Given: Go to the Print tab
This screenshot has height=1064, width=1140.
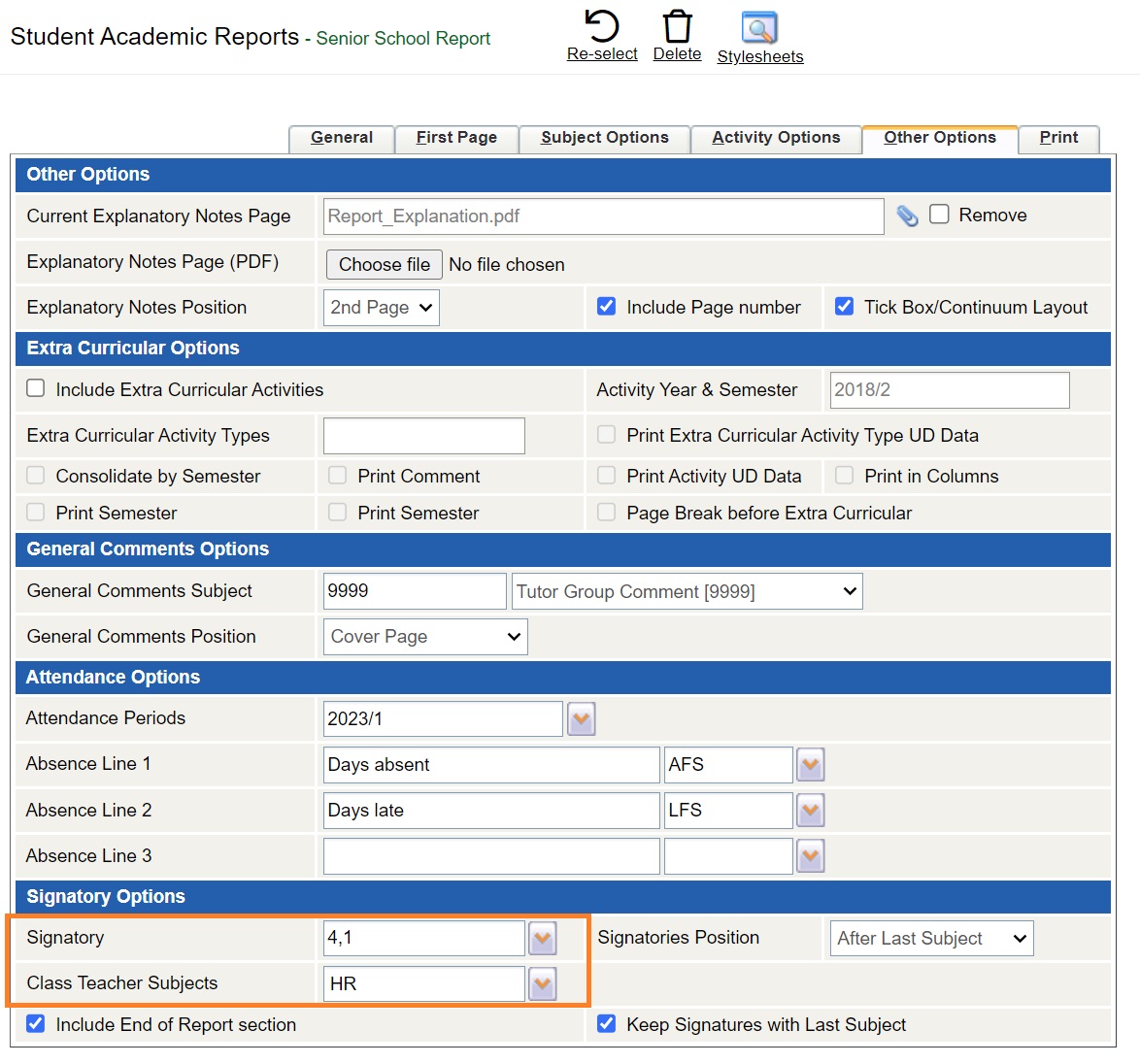Looking at the screenshot, I should [x=1058, y=138].
